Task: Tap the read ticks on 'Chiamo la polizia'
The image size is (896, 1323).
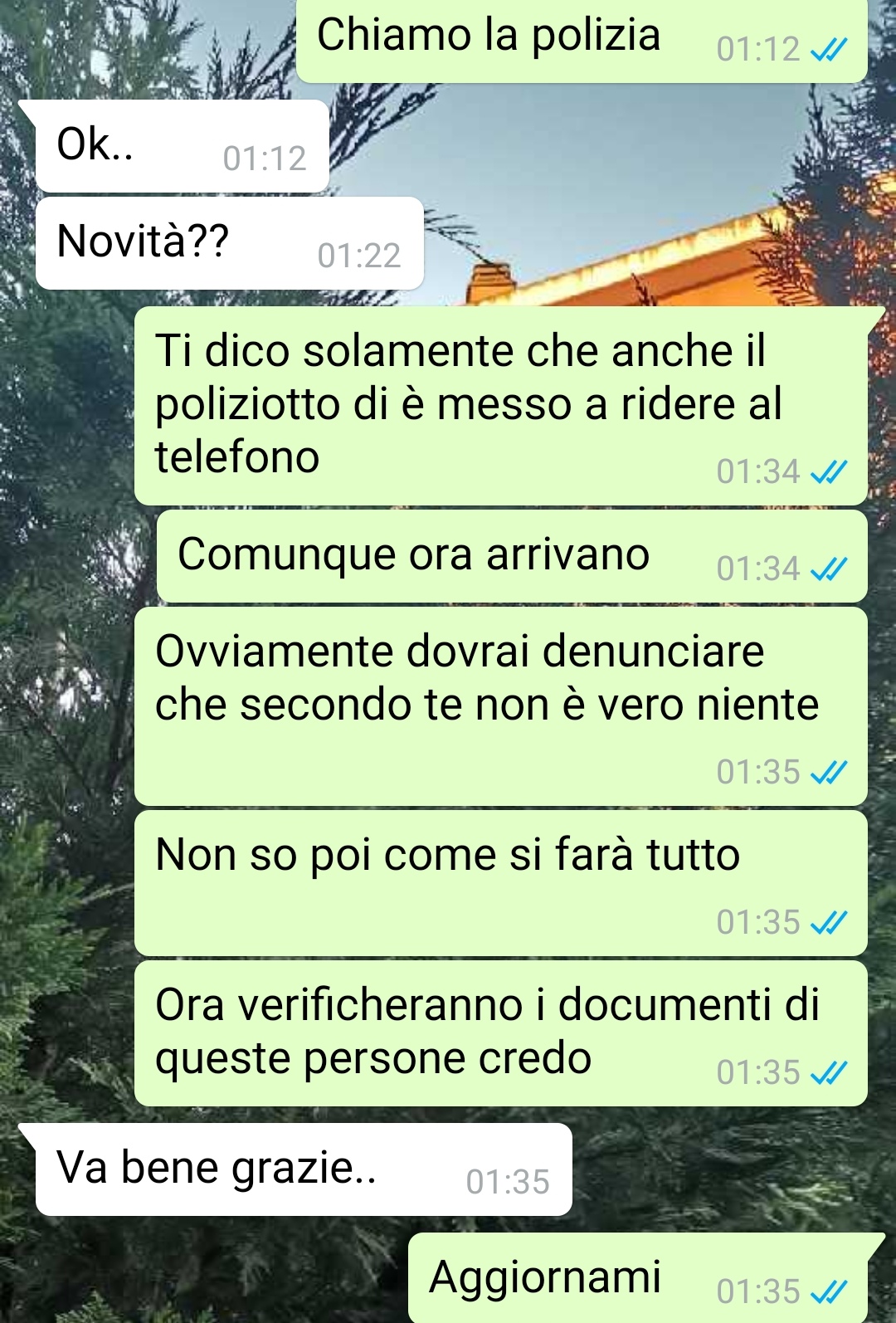Action: tap(828, 51)
